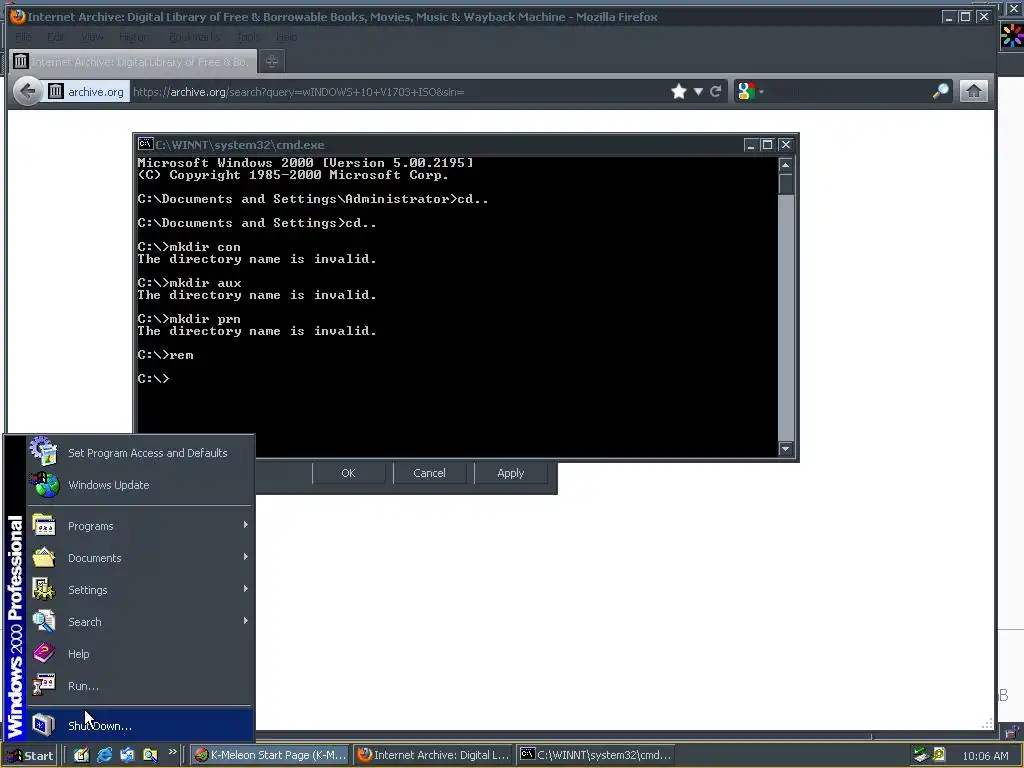Expand the Search submenu arrow
The image size is (1024, 768).
[246, 620]
